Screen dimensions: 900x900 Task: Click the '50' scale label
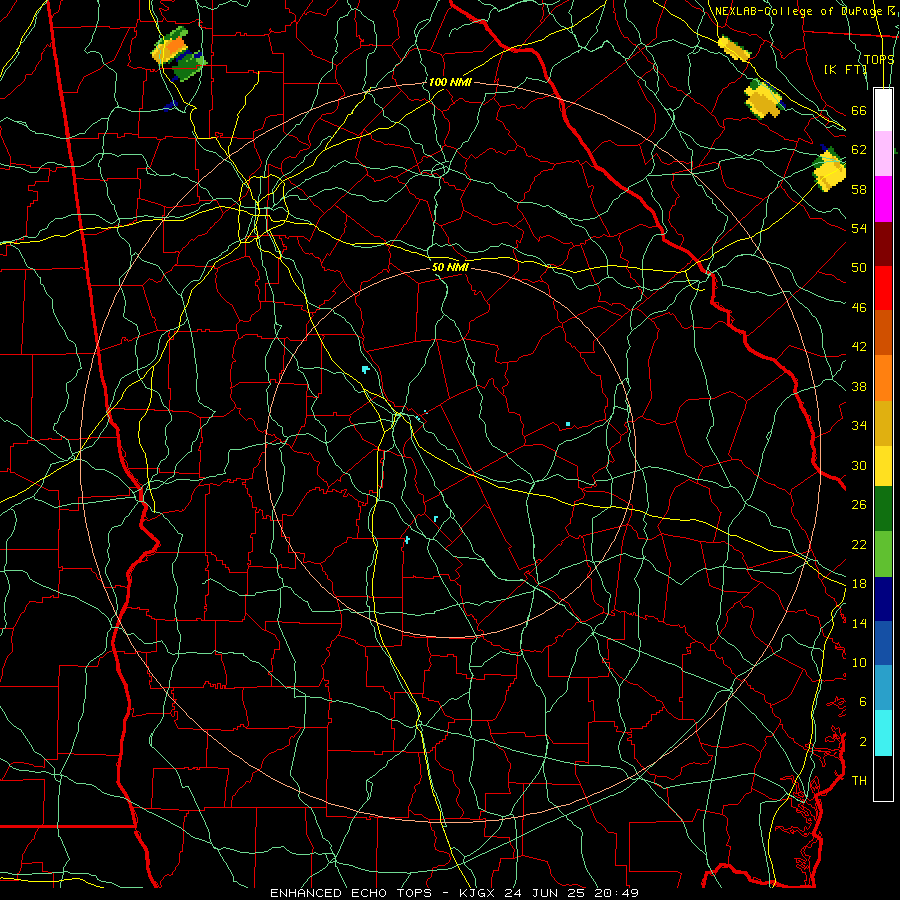pyautogui.click(x=859, y=267)
